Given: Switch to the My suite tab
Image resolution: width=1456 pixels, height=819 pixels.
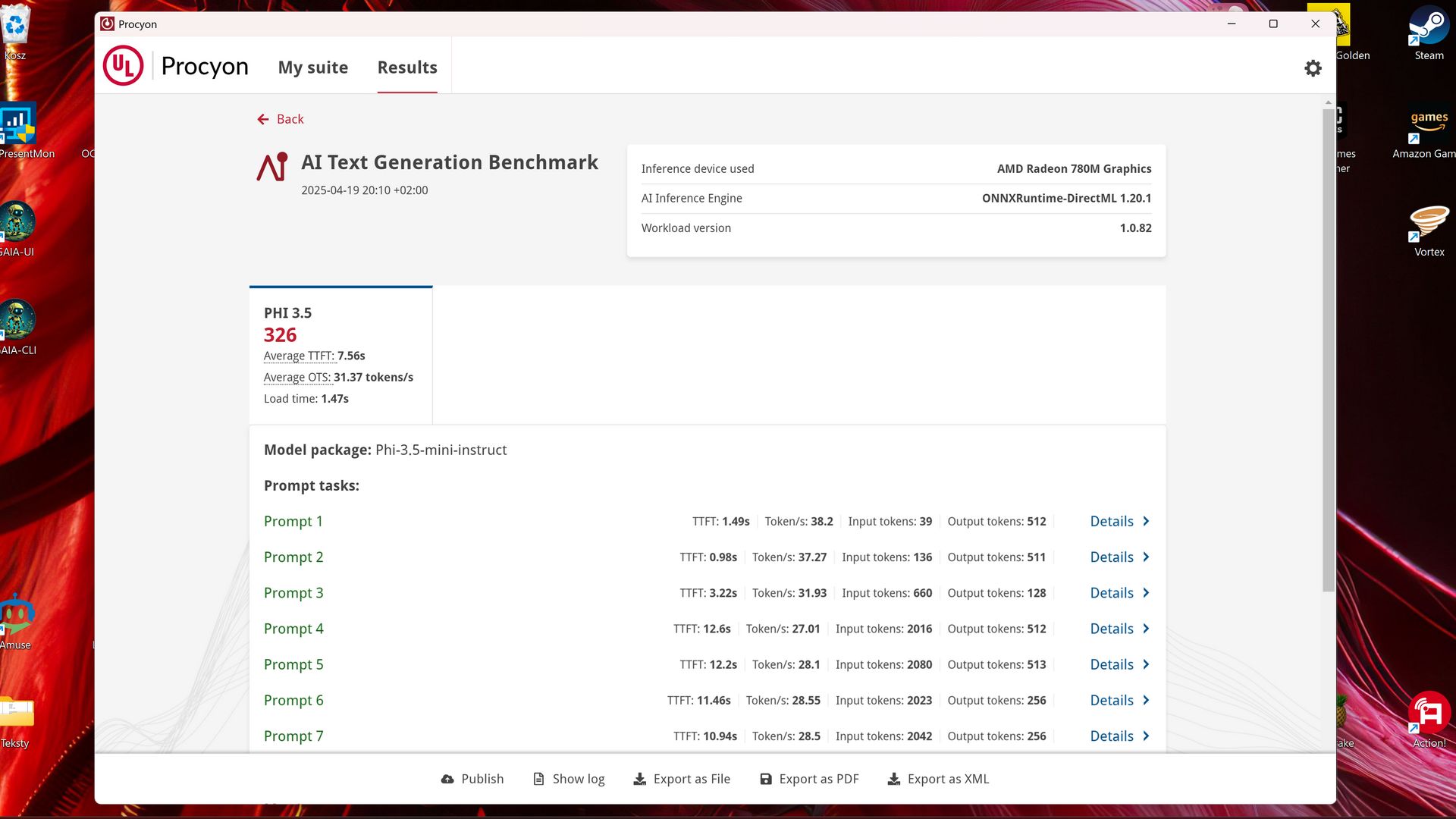Looking at the screenshot, I should 313,67.
